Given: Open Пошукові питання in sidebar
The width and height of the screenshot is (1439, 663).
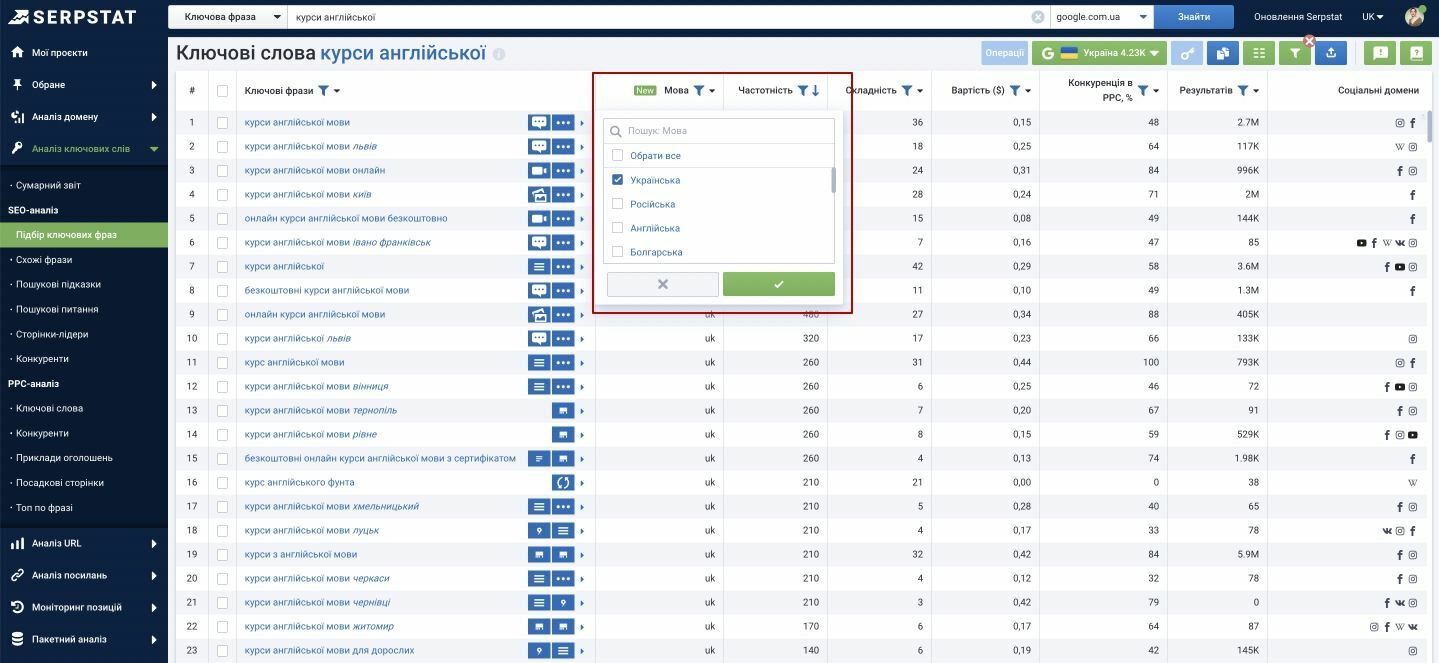Looking at the screenshot, I should [x=56, y=310].
